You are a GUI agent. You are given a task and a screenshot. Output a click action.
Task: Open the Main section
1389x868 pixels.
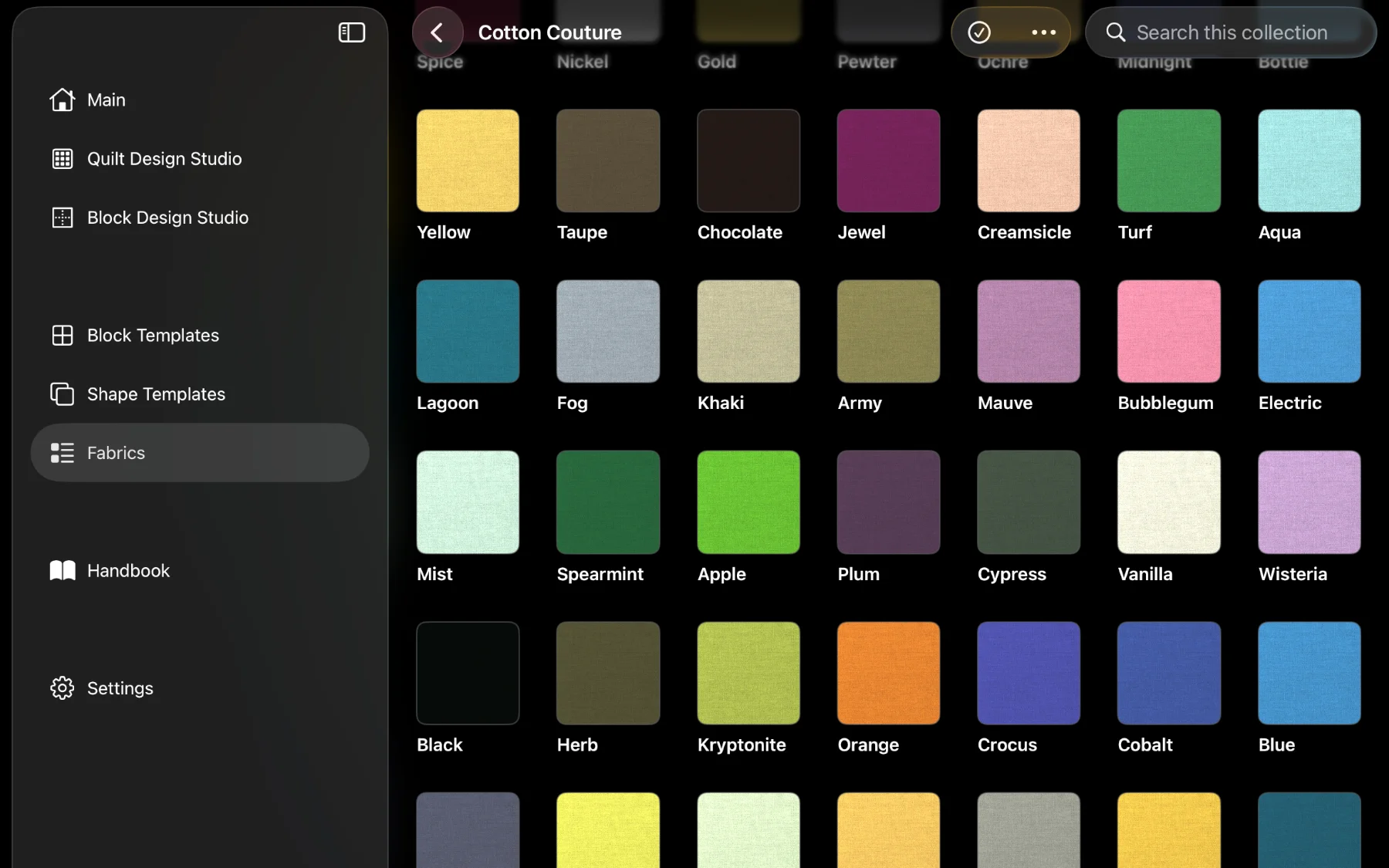click(x=200, y=100)
